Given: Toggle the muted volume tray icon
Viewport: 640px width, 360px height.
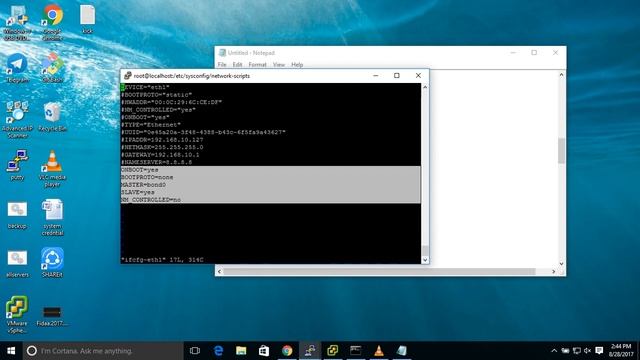Looking at the screenshot, I should (588, 351).
